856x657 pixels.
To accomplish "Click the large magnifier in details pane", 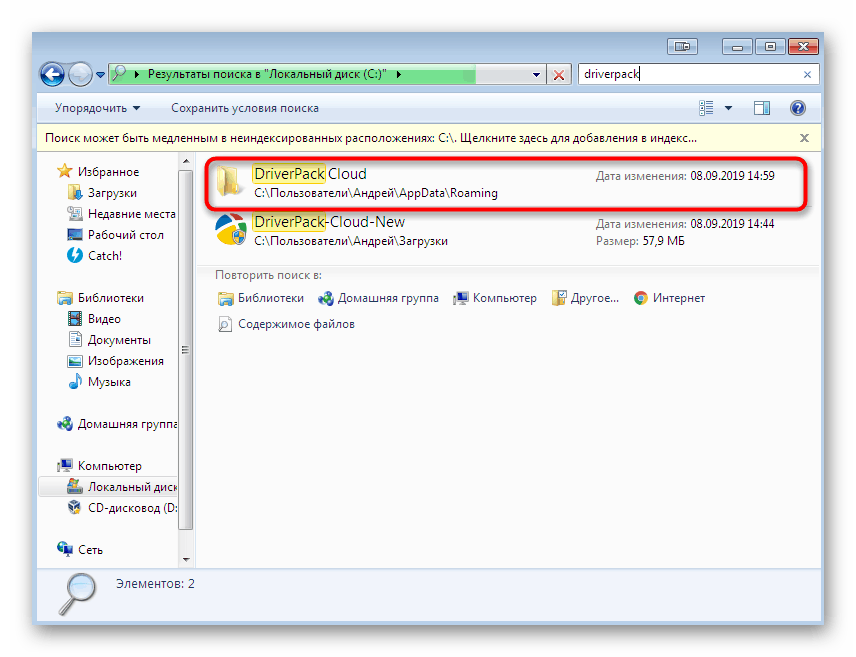I will [77, 594].
